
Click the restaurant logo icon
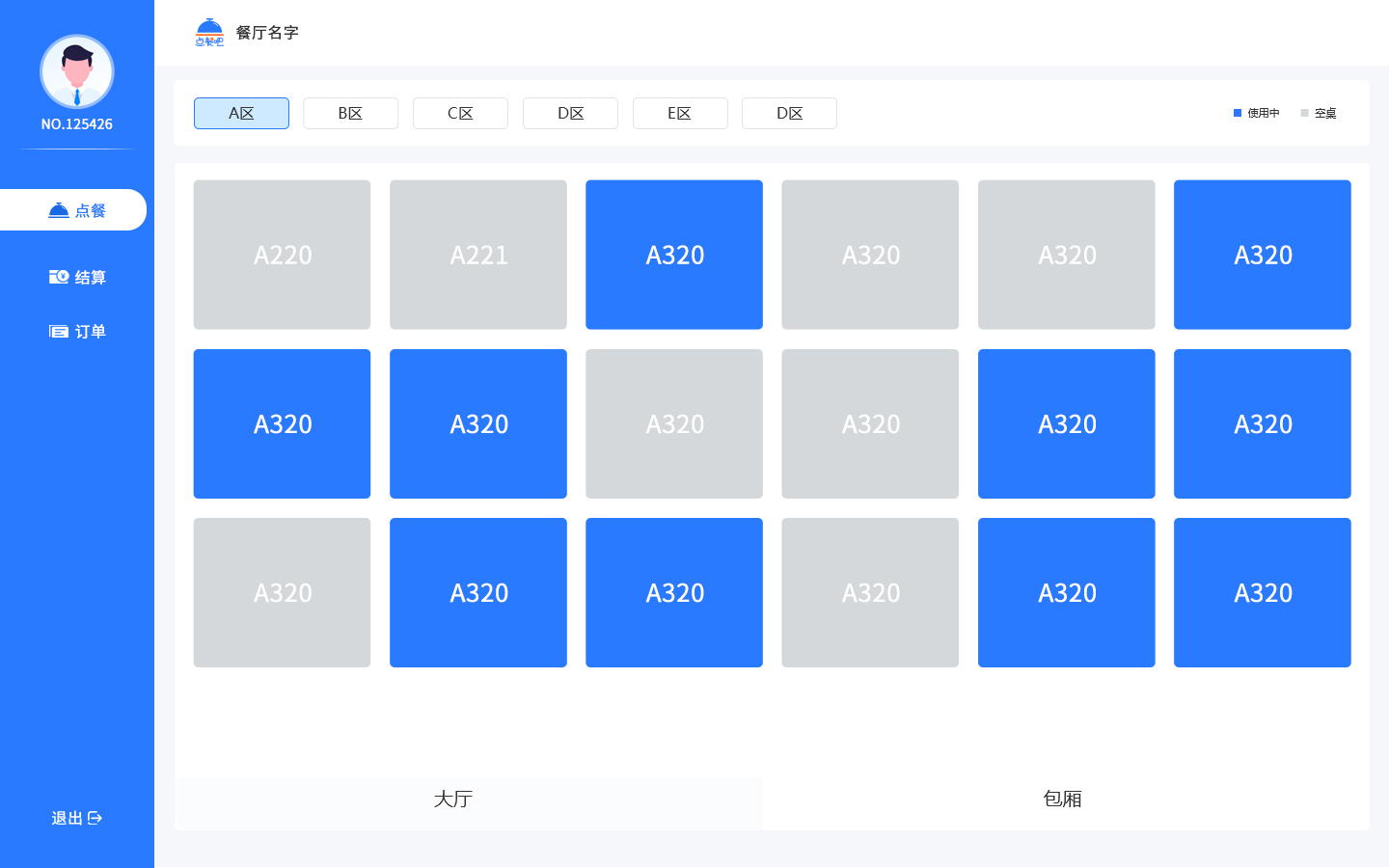coord(209,33)
